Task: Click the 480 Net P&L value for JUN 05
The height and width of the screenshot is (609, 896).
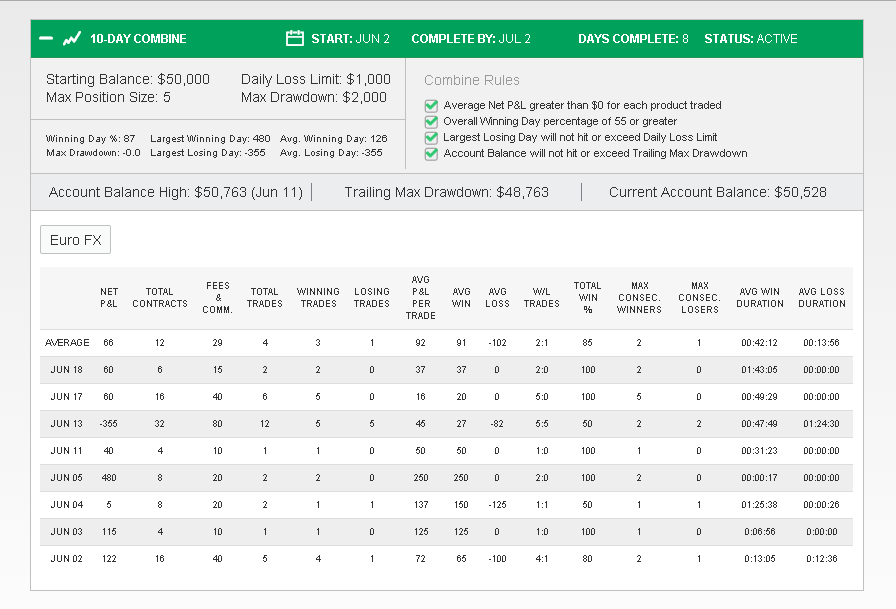Action: coord(109,478)
